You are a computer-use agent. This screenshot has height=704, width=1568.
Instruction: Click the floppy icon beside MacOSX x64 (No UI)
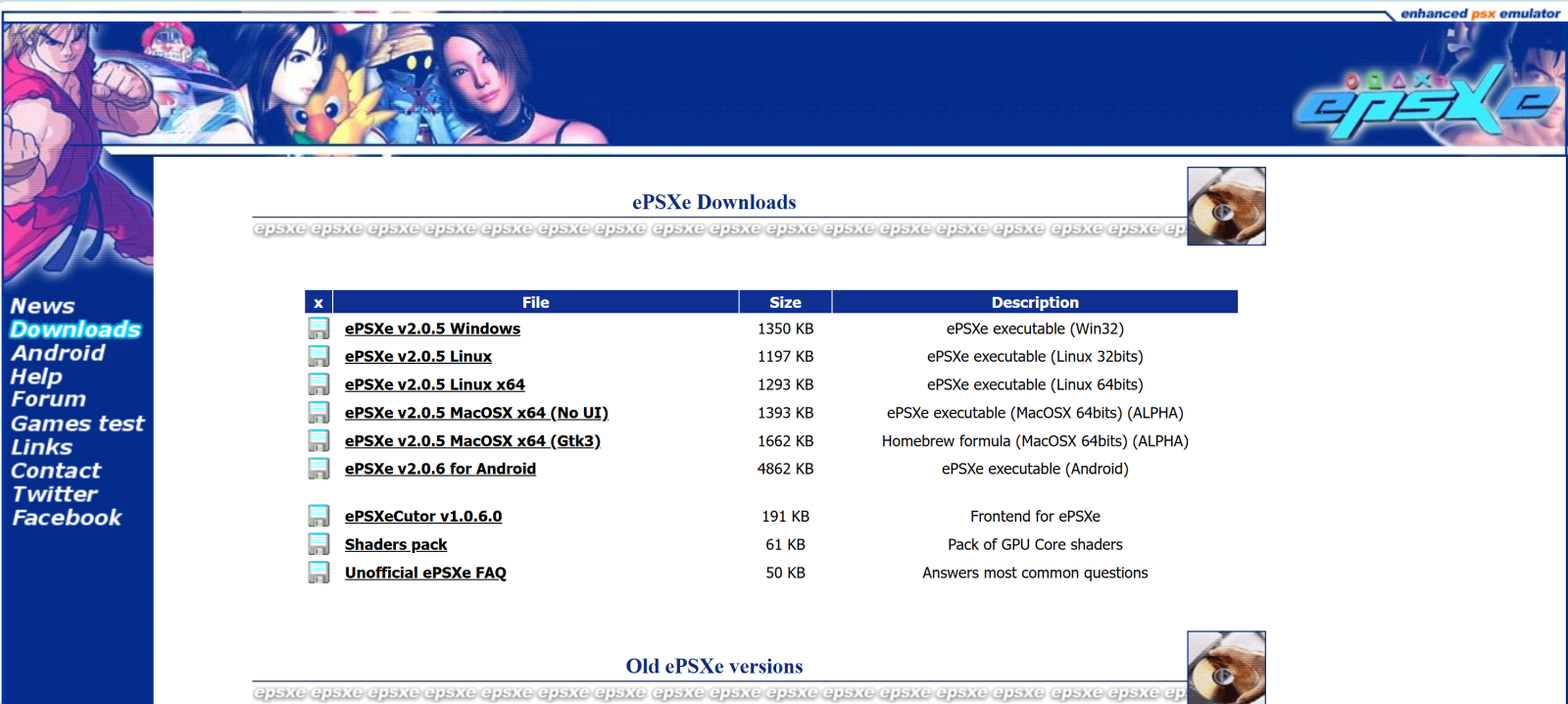[x=318, y=413]
